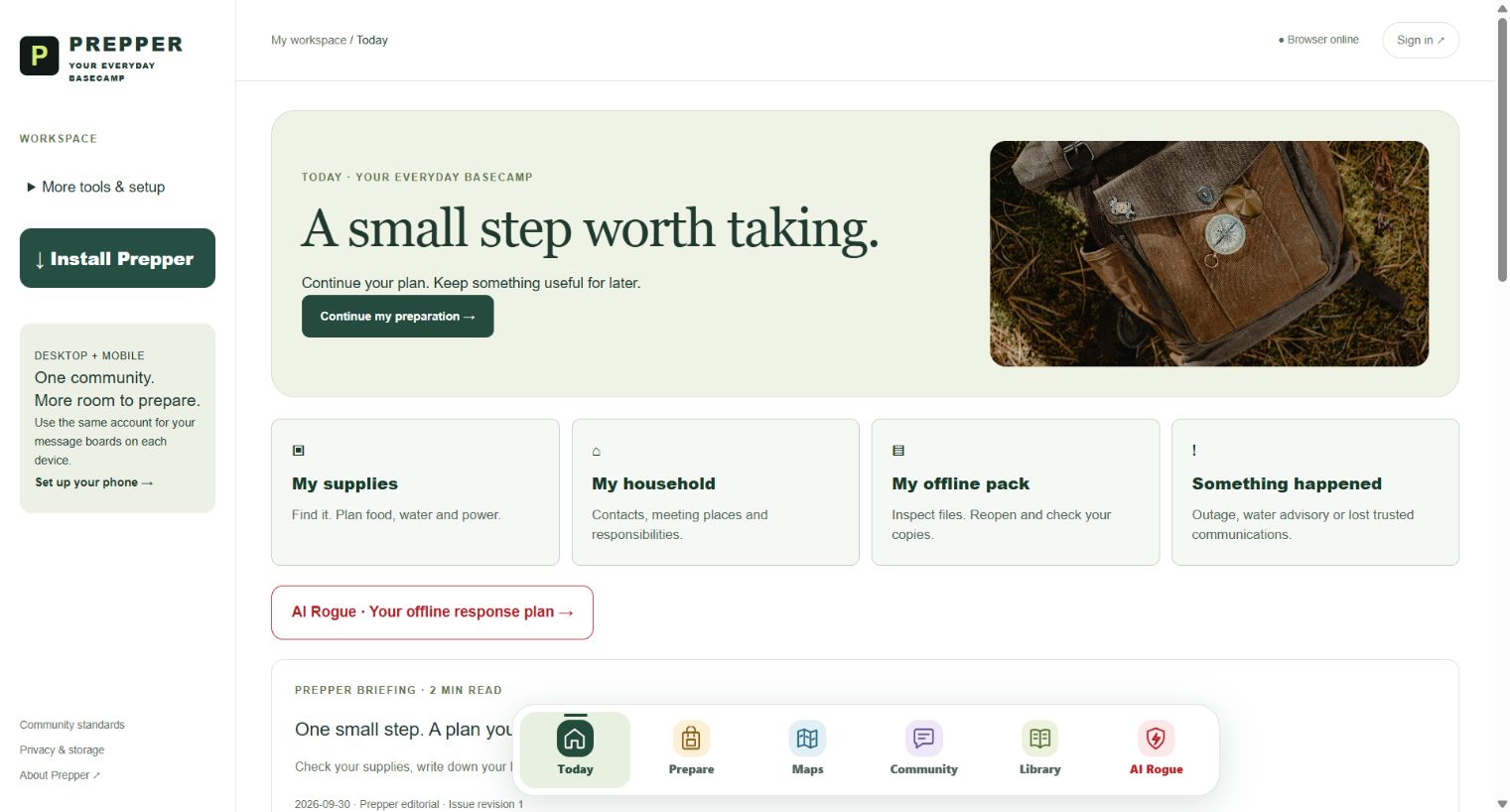The image size is (1510, 812).
Task: Open Privacy & storage link
Action: pos(62,750)
